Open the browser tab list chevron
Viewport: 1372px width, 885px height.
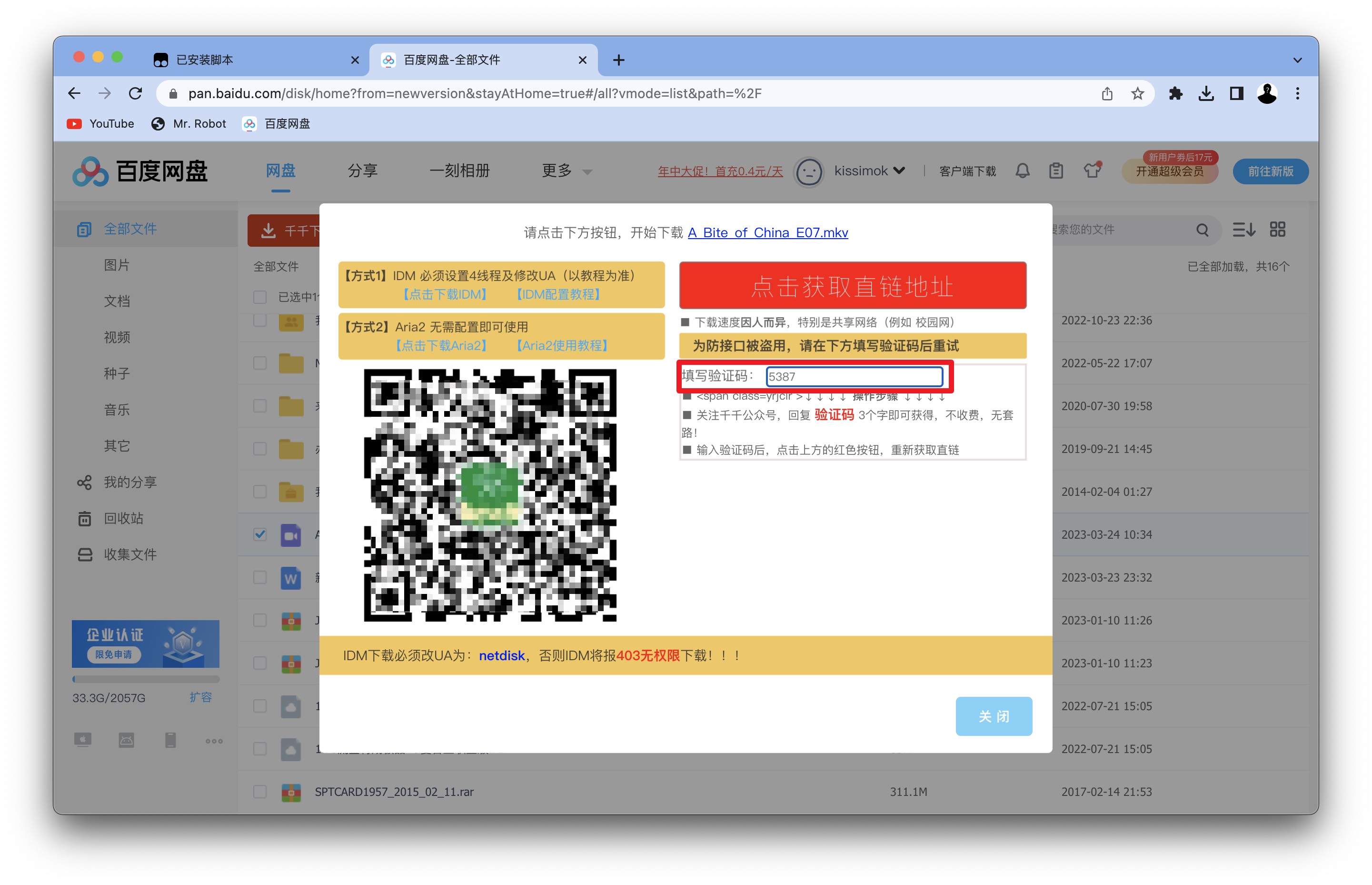pyautogui.click(x=1297, y=60)
